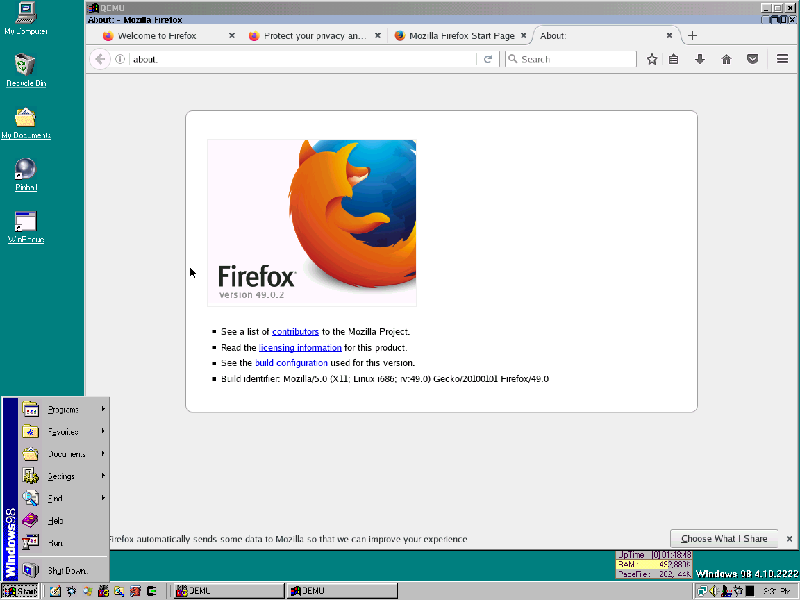Viewport: 800px width, 600px height.
Task: Click the Start button
Action: tap(20, 591)
